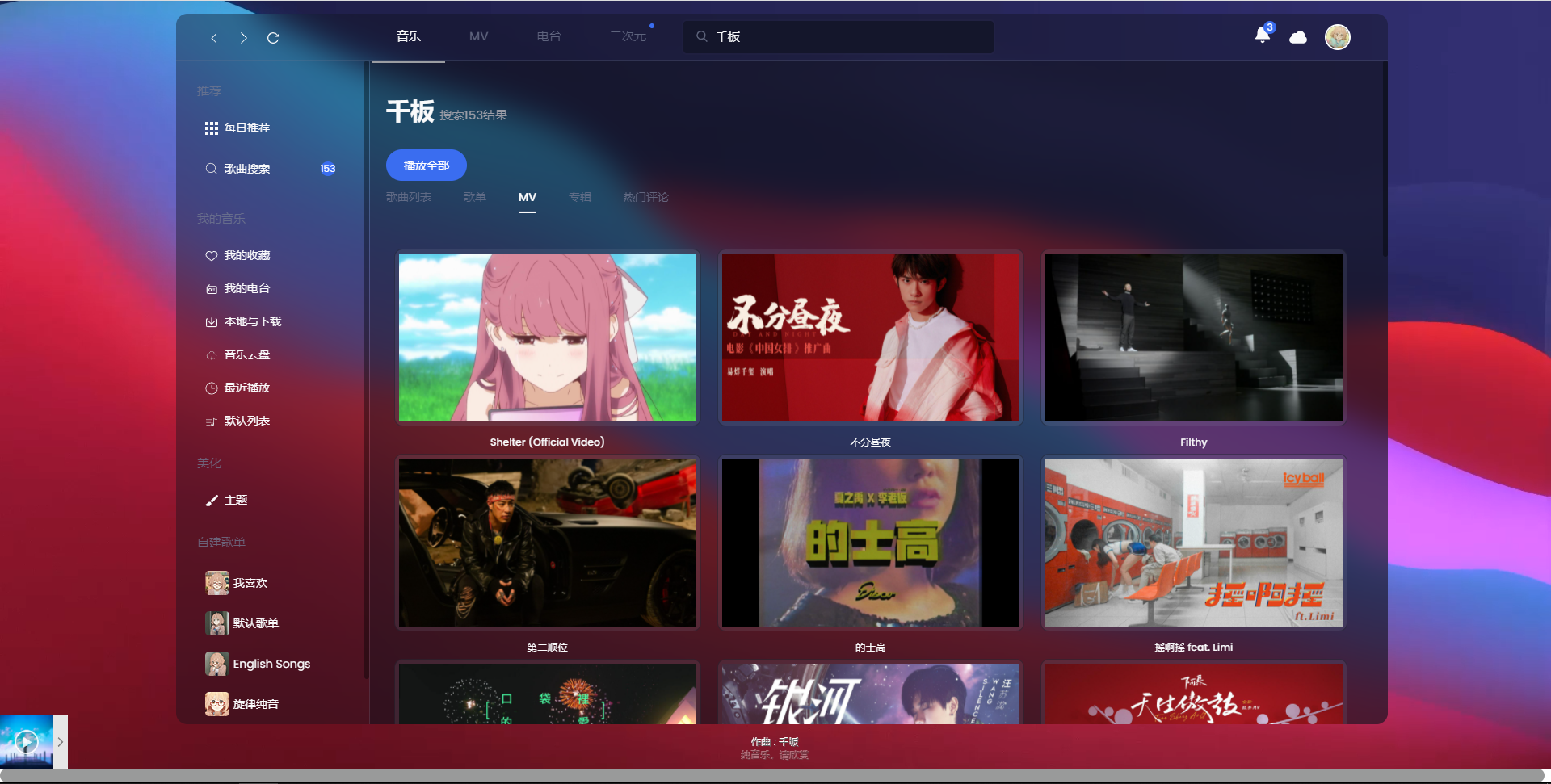Open 本地与下载 in the sidebar
The width and height of the screenshot is (1551, 784).
253,321
